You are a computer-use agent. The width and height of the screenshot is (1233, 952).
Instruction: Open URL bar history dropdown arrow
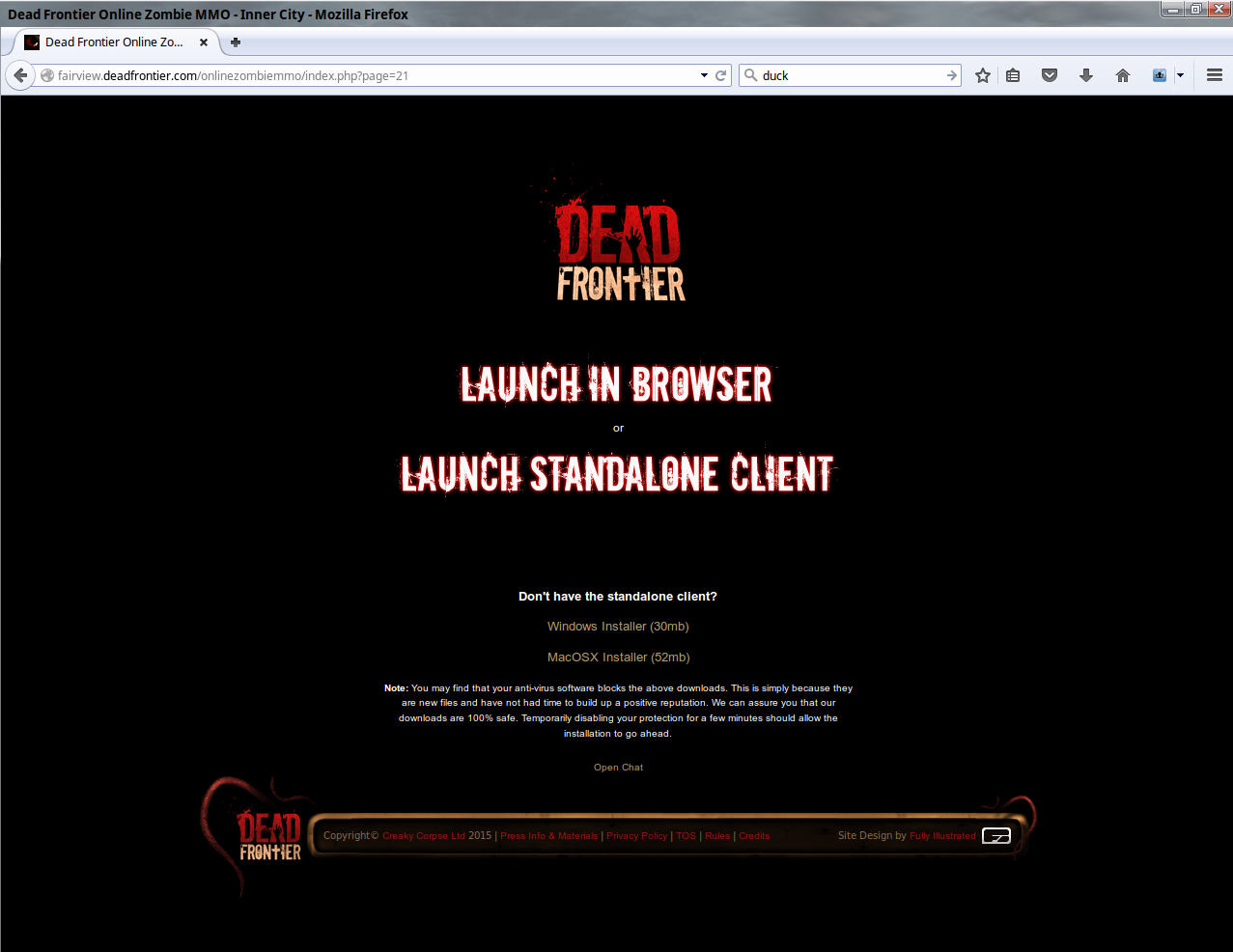pyautogui.click(x=704, y=75)
